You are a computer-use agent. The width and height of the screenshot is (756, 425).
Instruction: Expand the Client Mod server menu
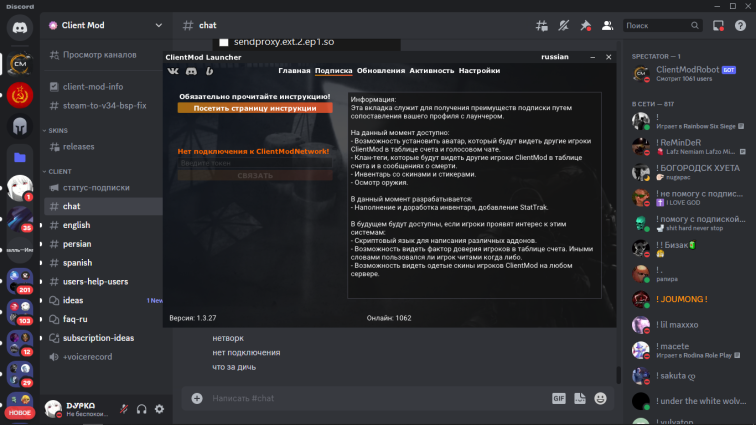[157, 25]
